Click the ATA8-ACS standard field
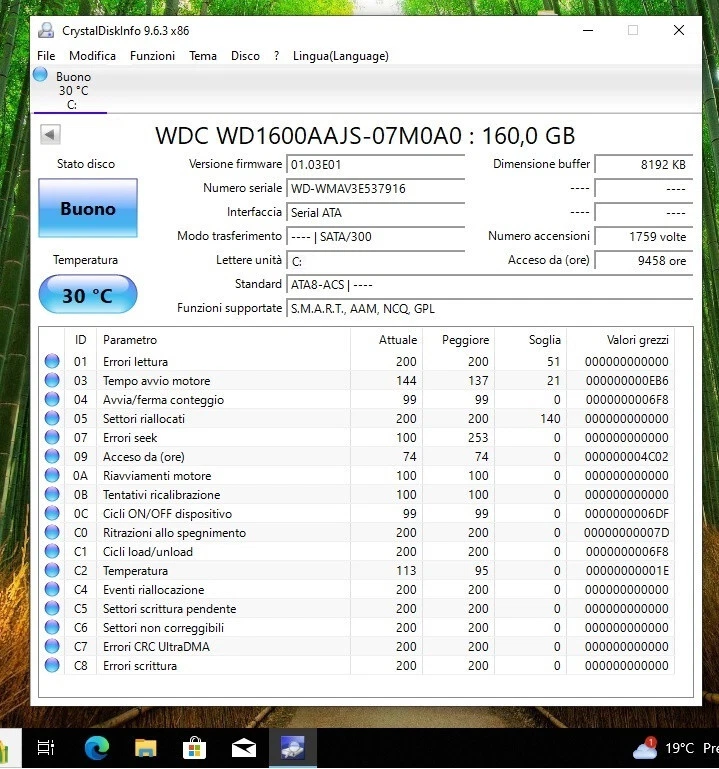This screenshot has width=719, height=769. (489, 284)
